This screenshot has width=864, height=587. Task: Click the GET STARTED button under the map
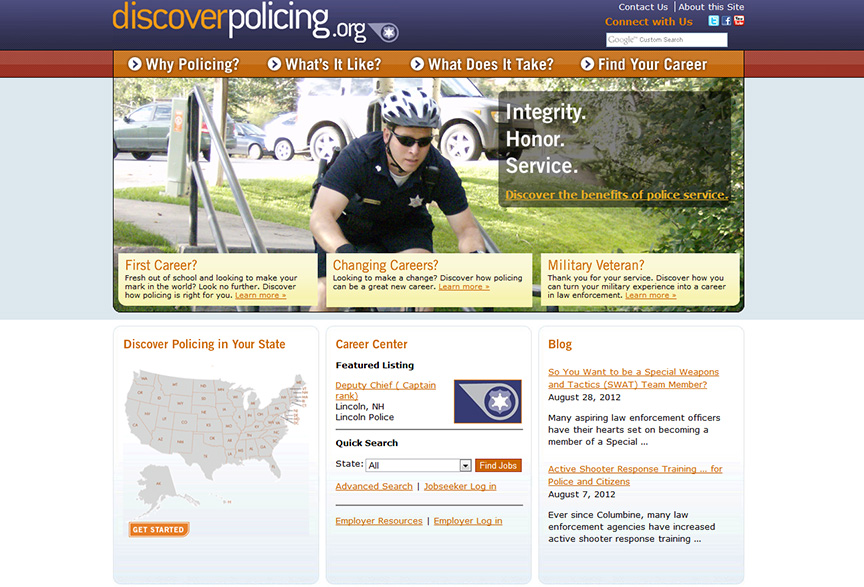click(159, 529)
